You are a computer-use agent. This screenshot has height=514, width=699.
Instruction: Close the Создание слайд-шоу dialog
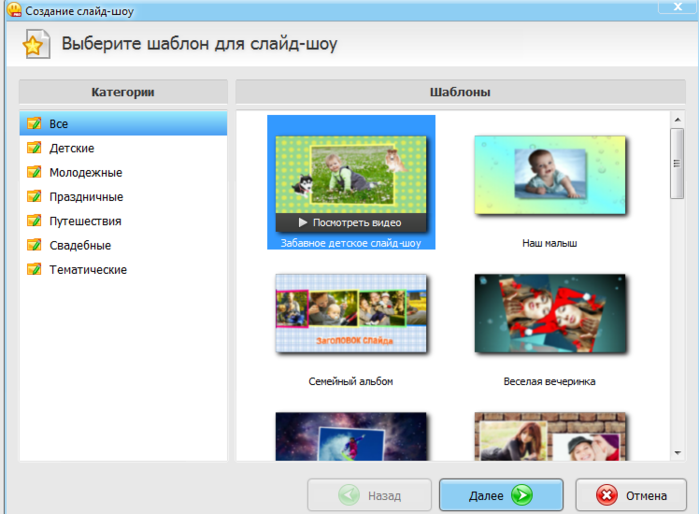(x=677, y=7)
